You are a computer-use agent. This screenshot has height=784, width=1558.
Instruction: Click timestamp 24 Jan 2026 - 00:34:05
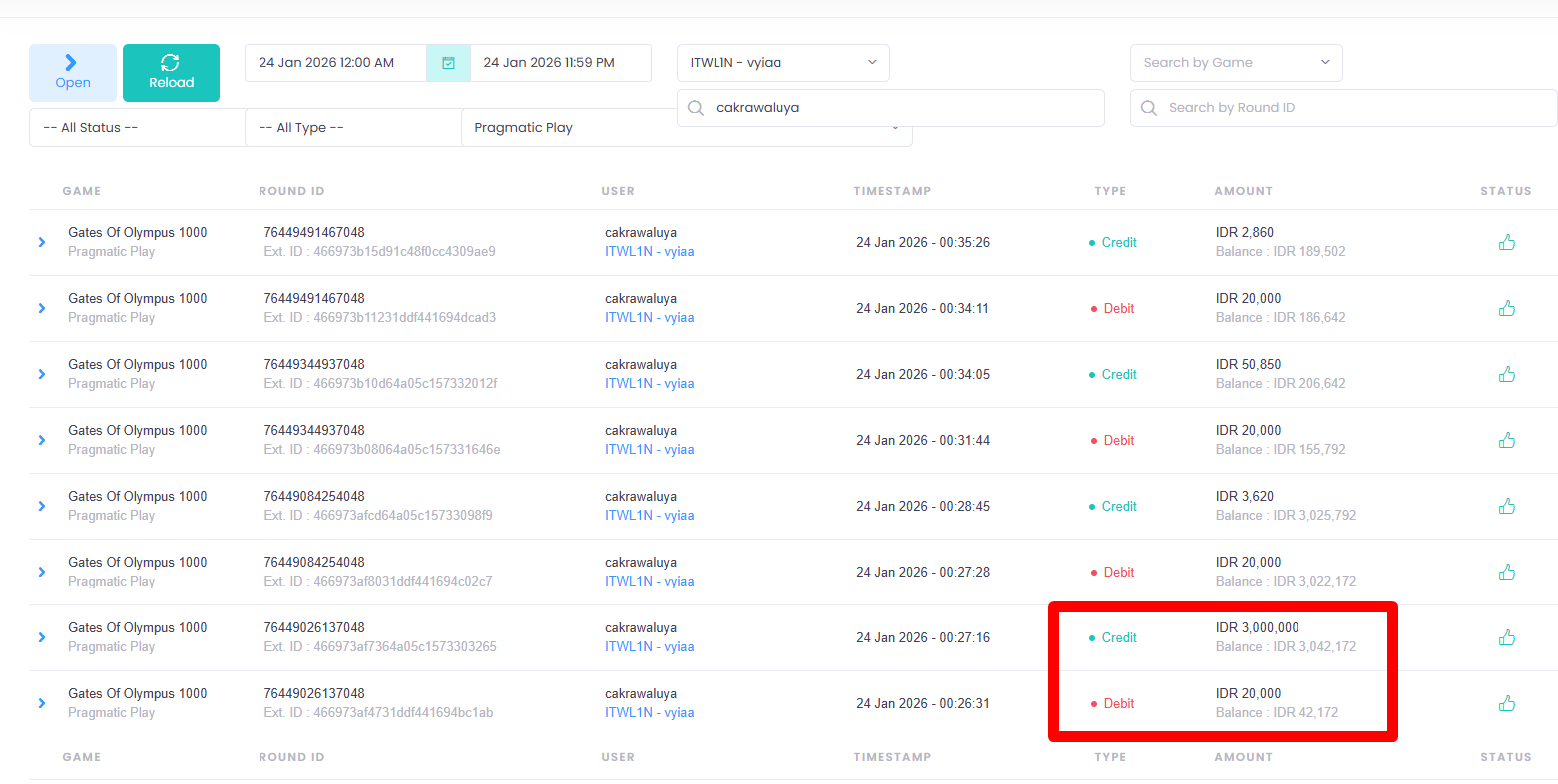[923, 375]
